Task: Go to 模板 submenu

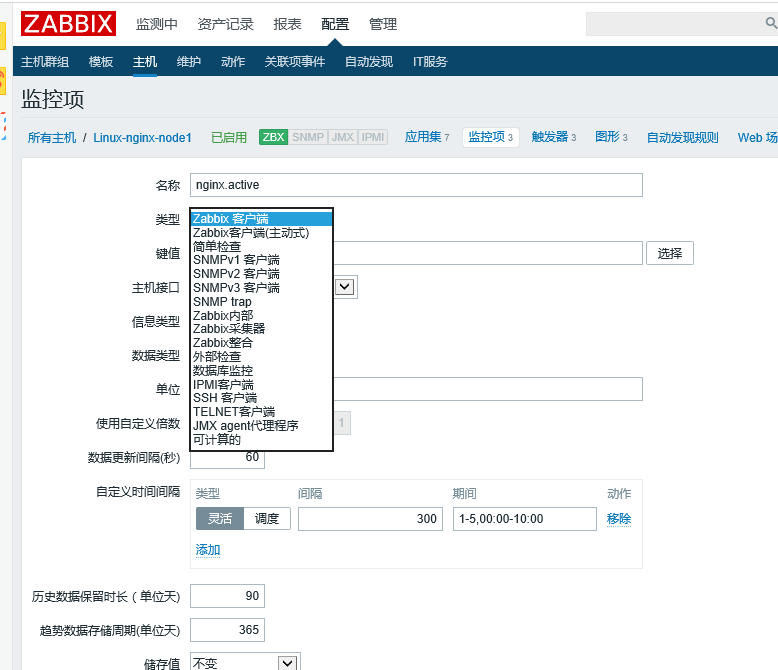Action: tap(101, 62)
